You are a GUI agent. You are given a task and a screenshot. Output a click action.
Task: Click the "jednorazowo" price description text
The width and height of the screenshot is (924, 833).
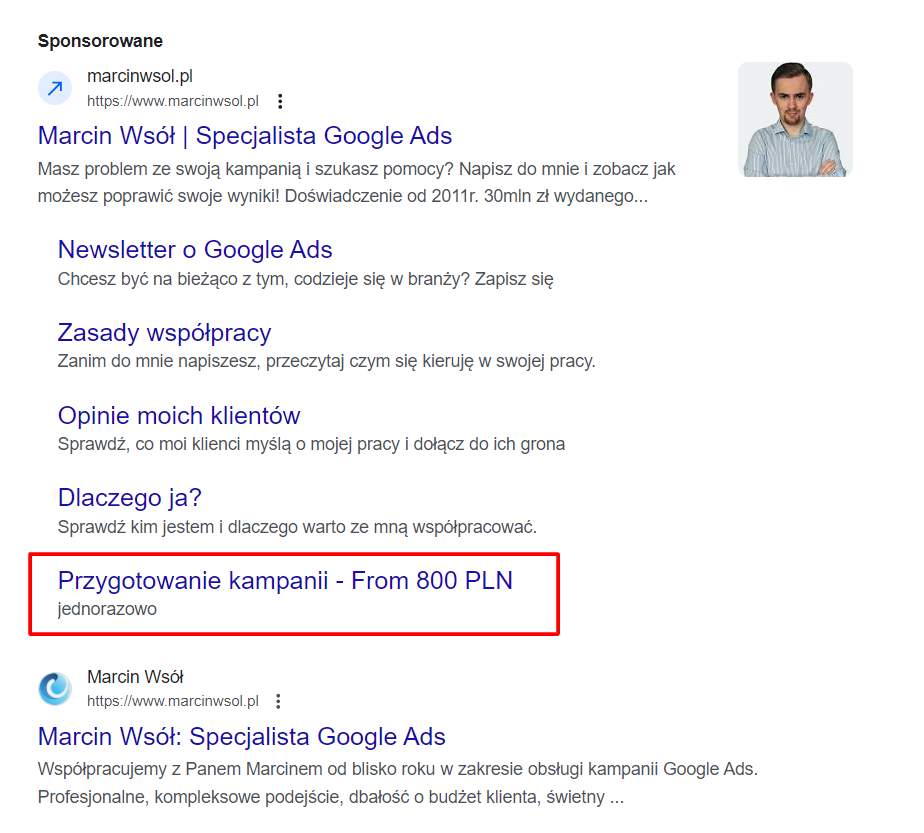[x=107, y=608]
